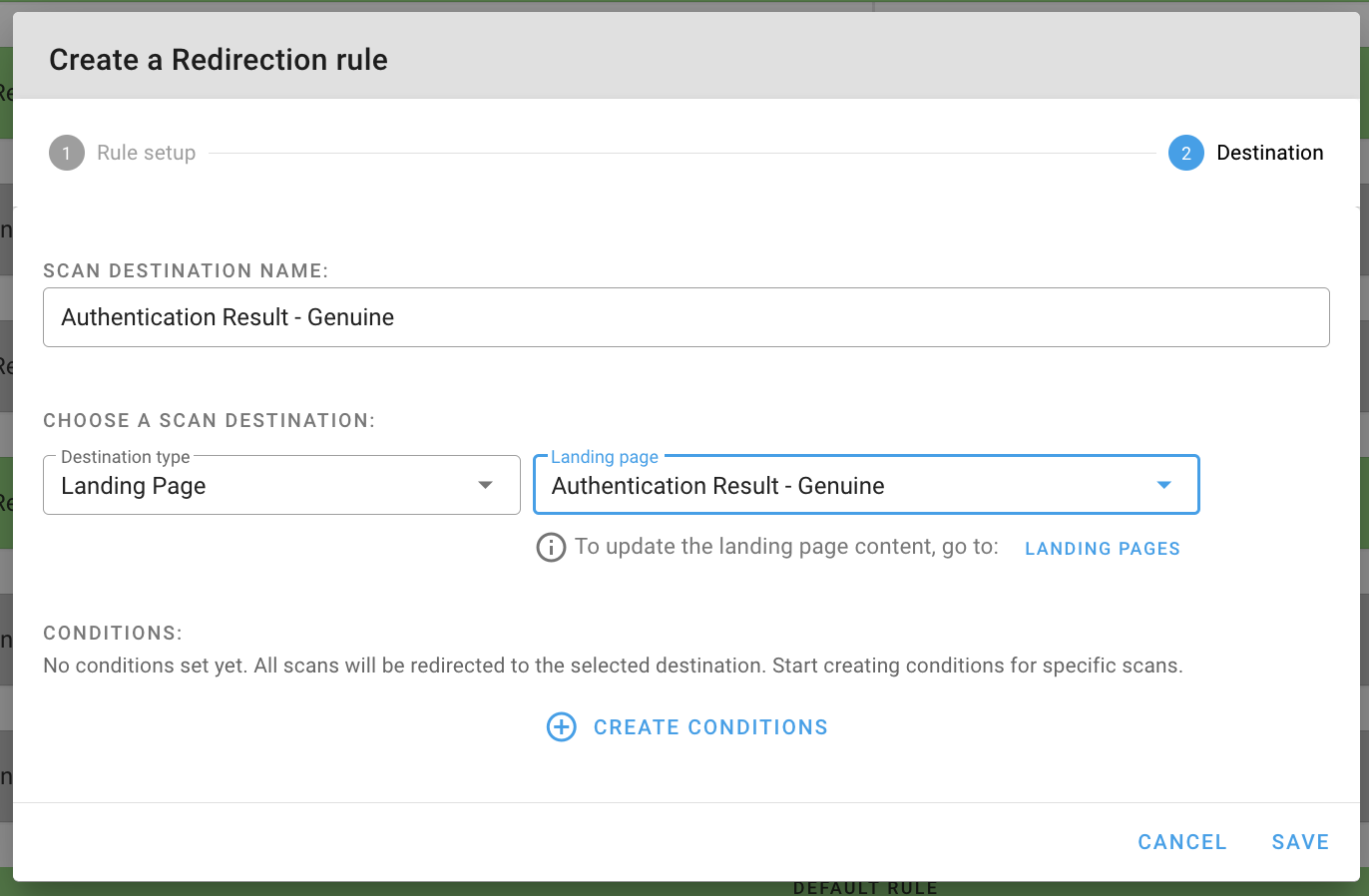Click the plus circle icon for conditions
The image size is (1369, 896).
point(562,727)
